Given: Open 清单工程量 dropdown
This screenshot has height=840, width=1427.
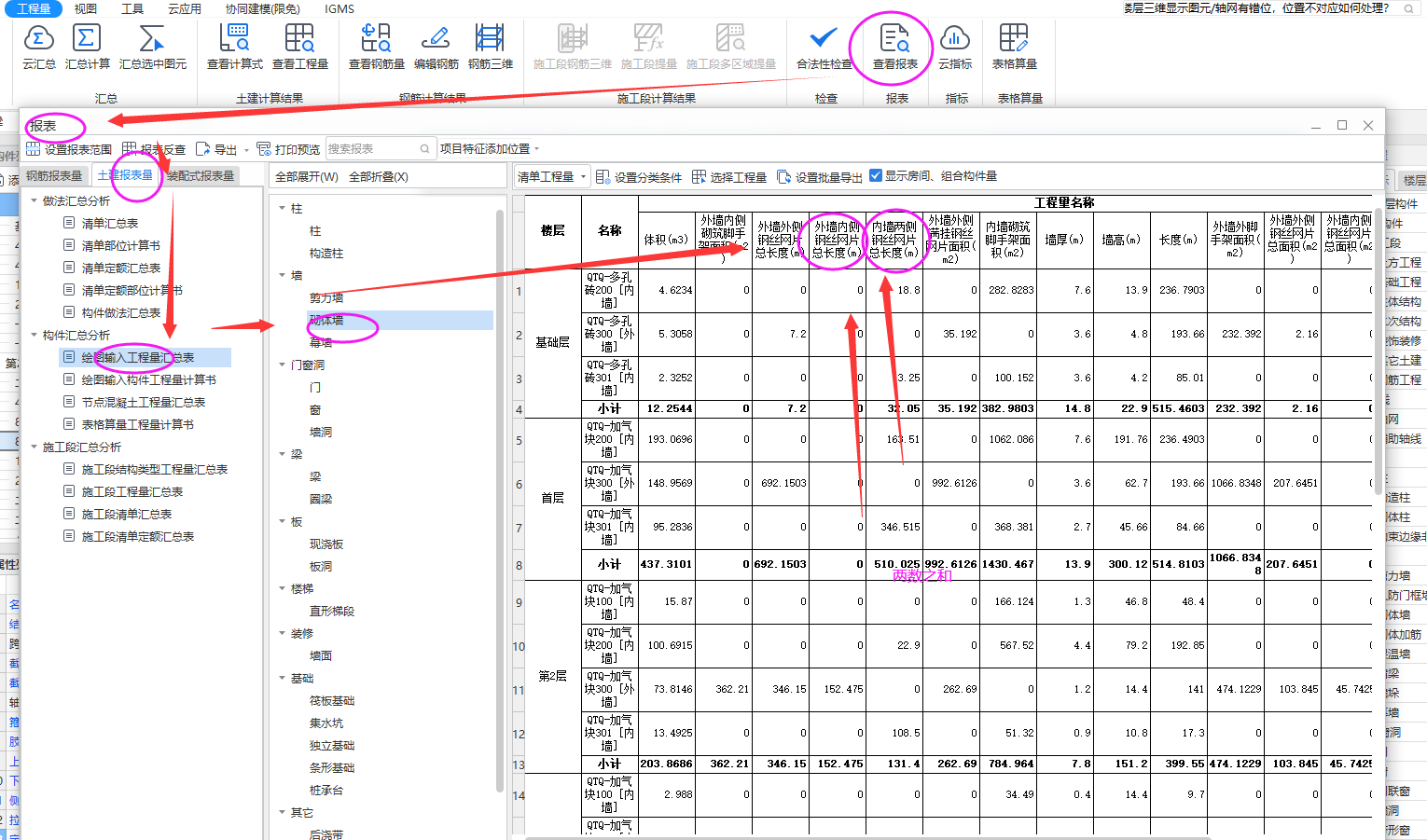Looking at the screenshot, I should pyautogui.click(x=552, y=176).
